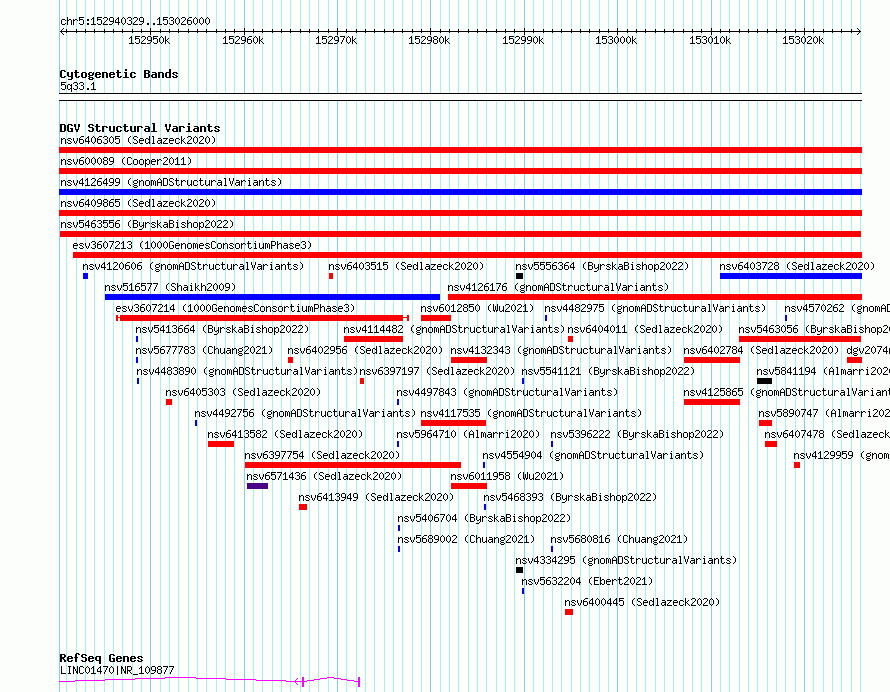Open nsv5468393 (ByrskaBishop2022) label
Image resolution: width=890 pixels, height=692 pixels.
tap(570, 497)
